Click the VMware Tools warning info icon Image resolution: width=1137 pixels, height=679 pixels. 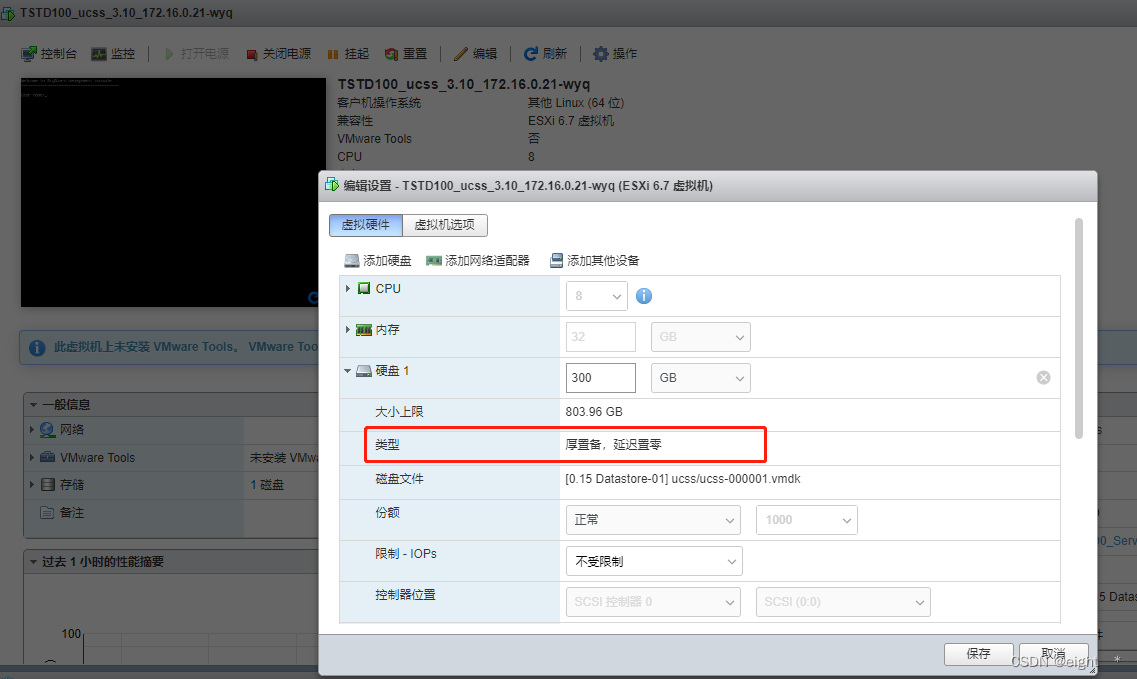37,348
